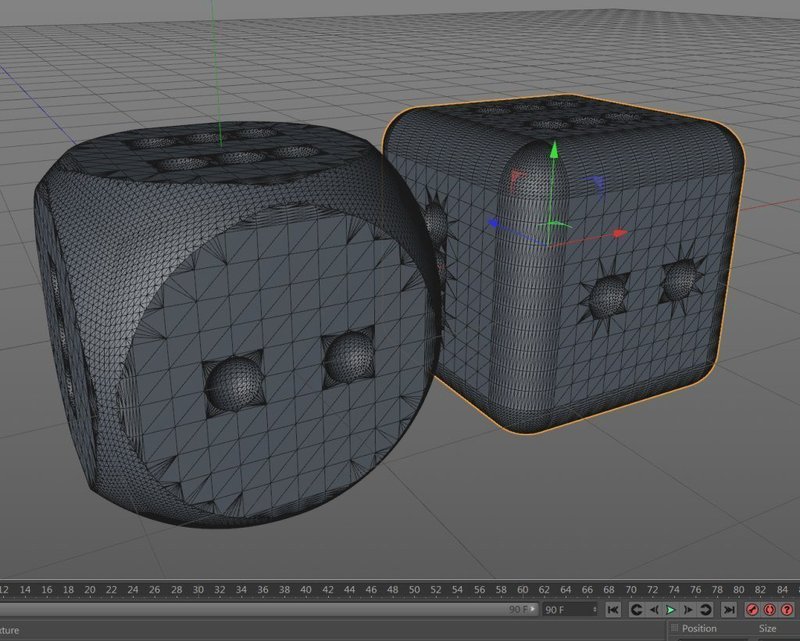
Task: Click the preview range arrow next to 90 F
Action: (534, 609)
